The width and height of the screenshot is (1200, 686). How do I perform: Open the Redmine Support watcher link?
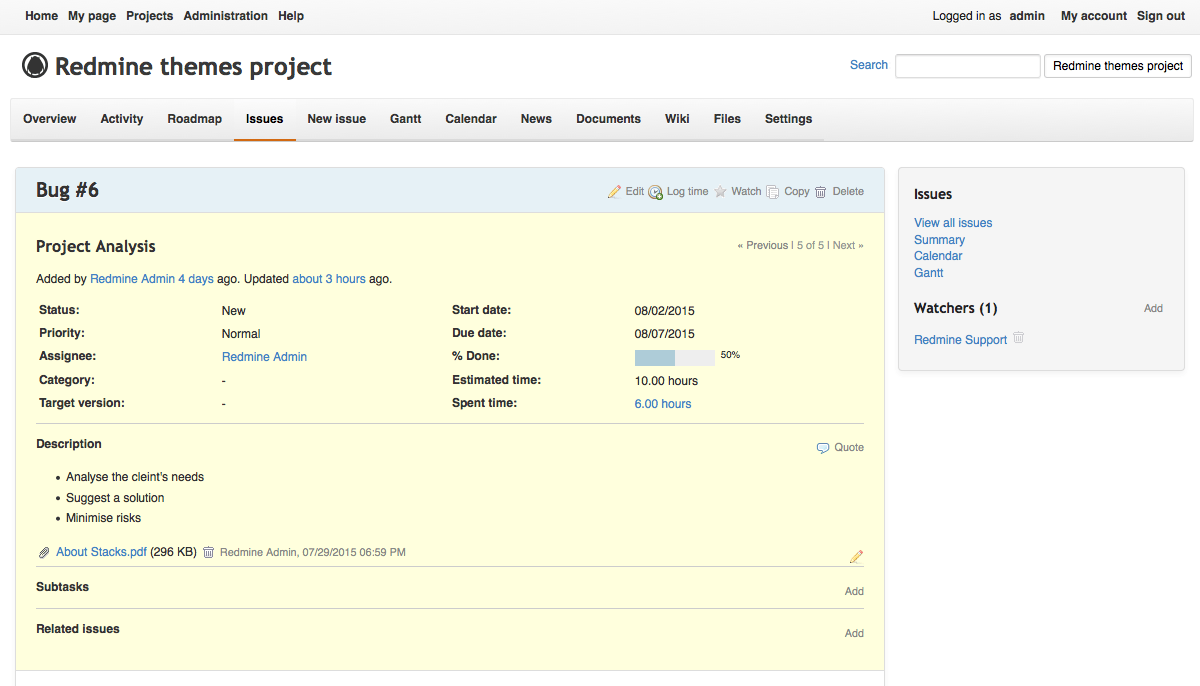[960, 340]
